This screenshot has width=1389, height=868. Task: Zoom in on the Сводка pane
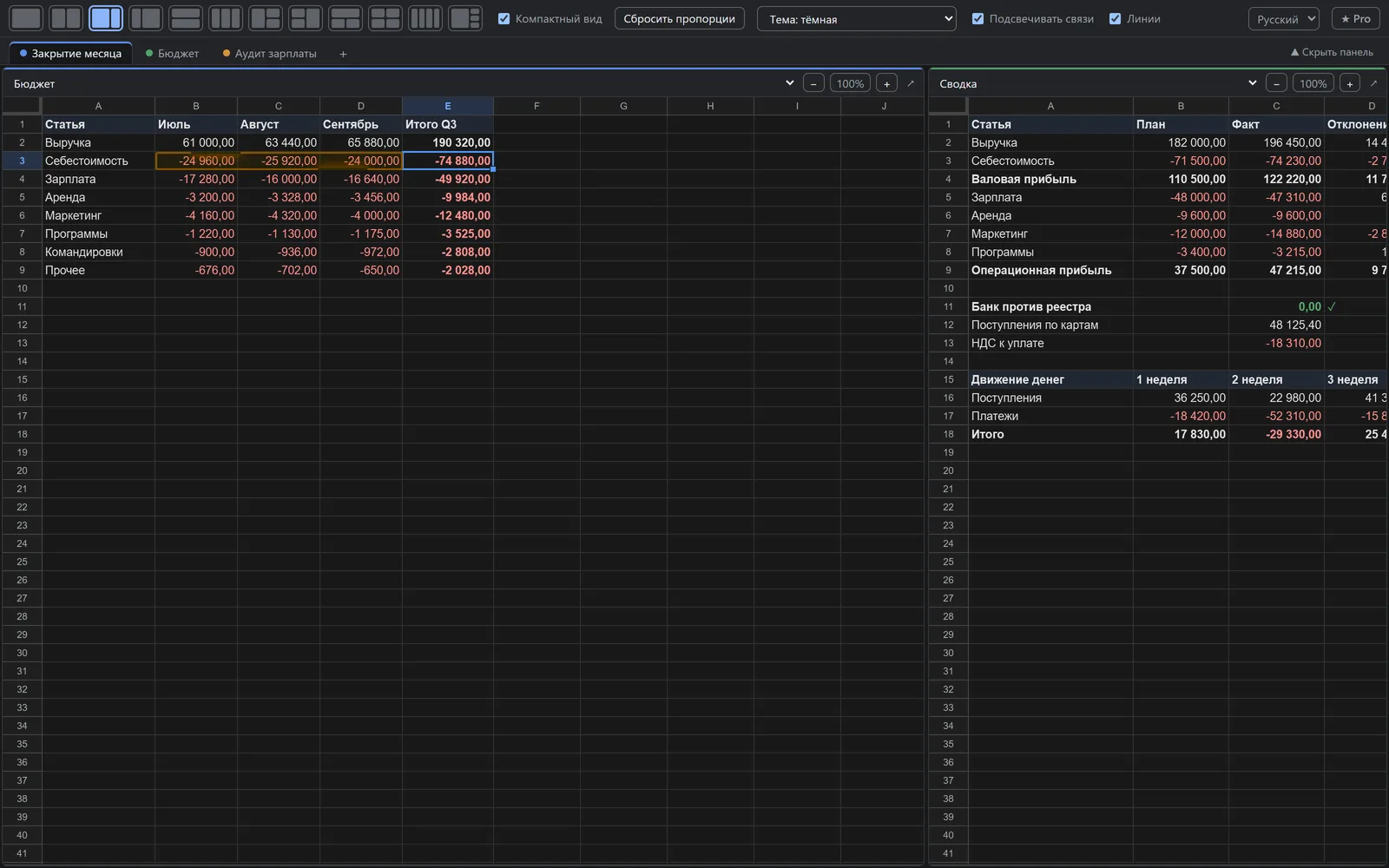click(1349, 83)
